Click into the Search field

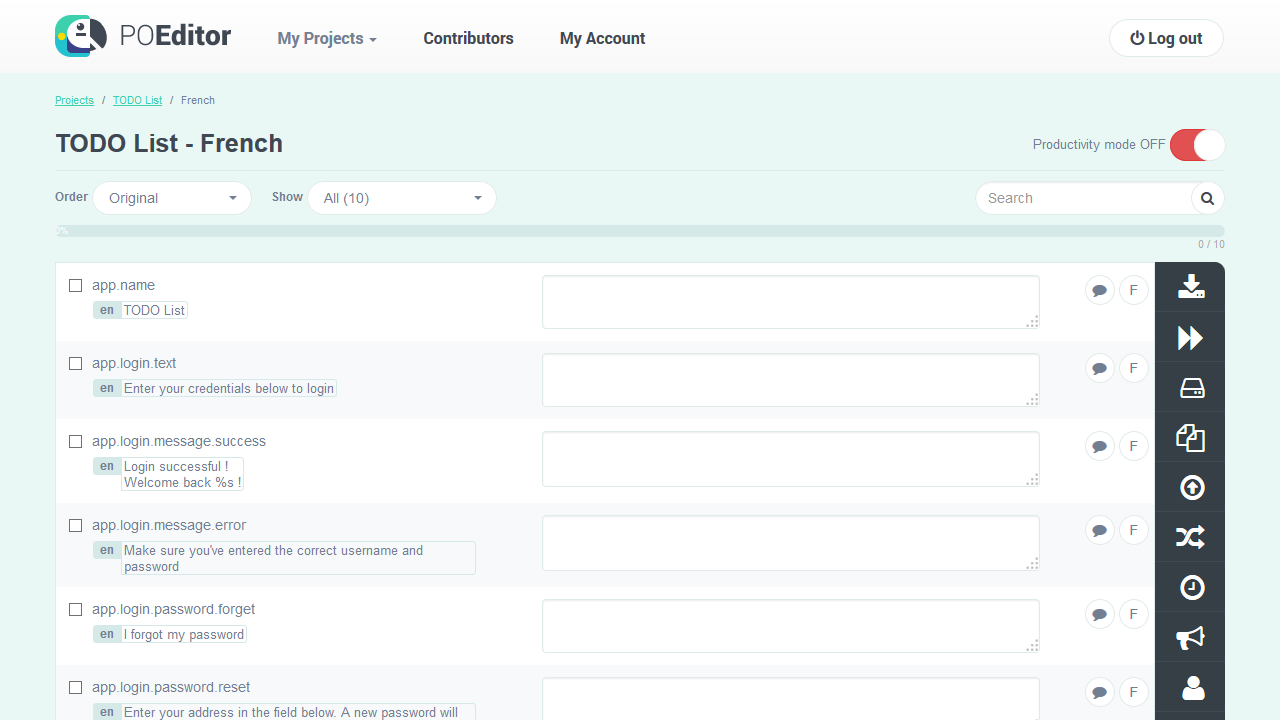tap(1084, 198)
